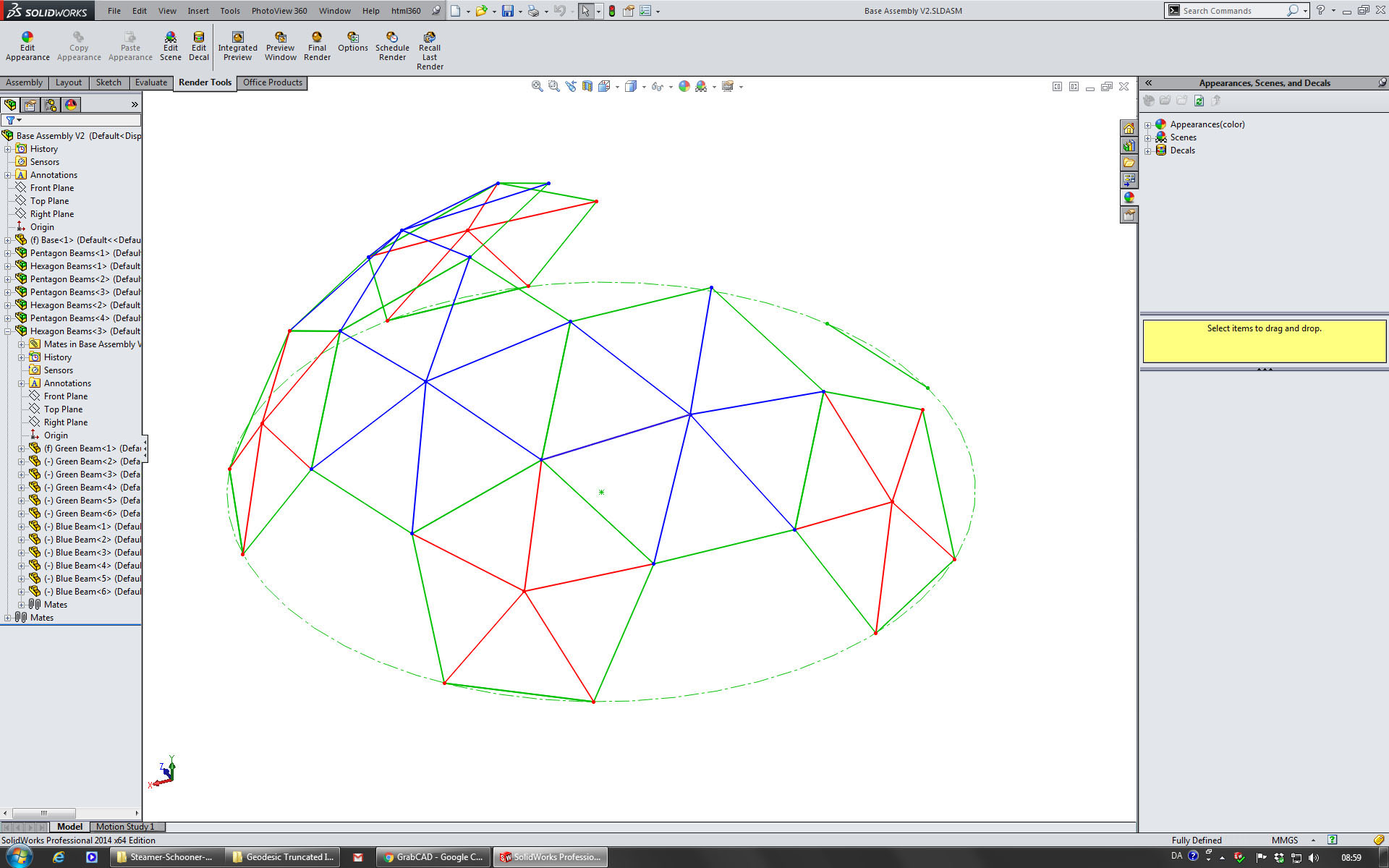Open the DisplayManager tab icon
Viewport: 1389px width, 868px height.
[71, 105]
